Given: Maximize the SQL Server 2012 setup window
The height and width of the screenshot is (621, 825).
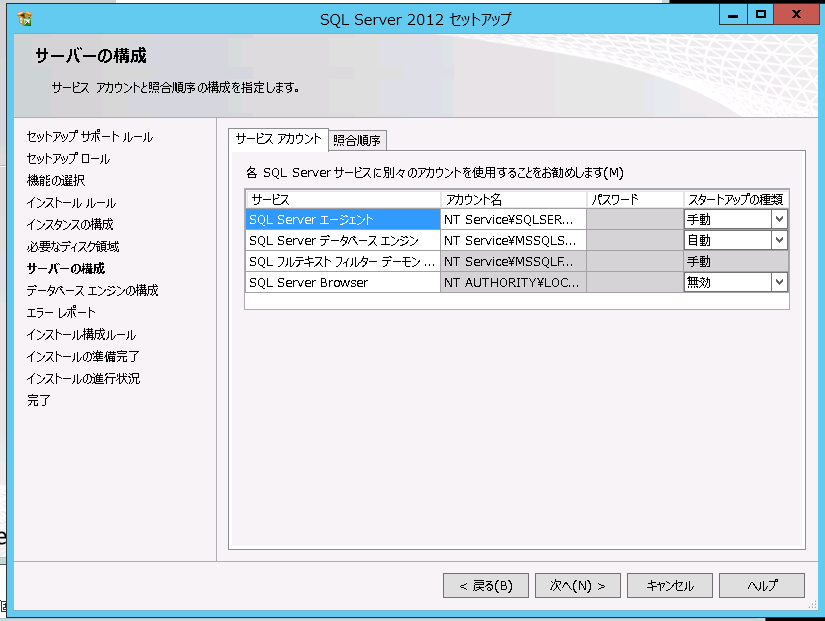Looking at the screenshot, I should coord(760,15).
